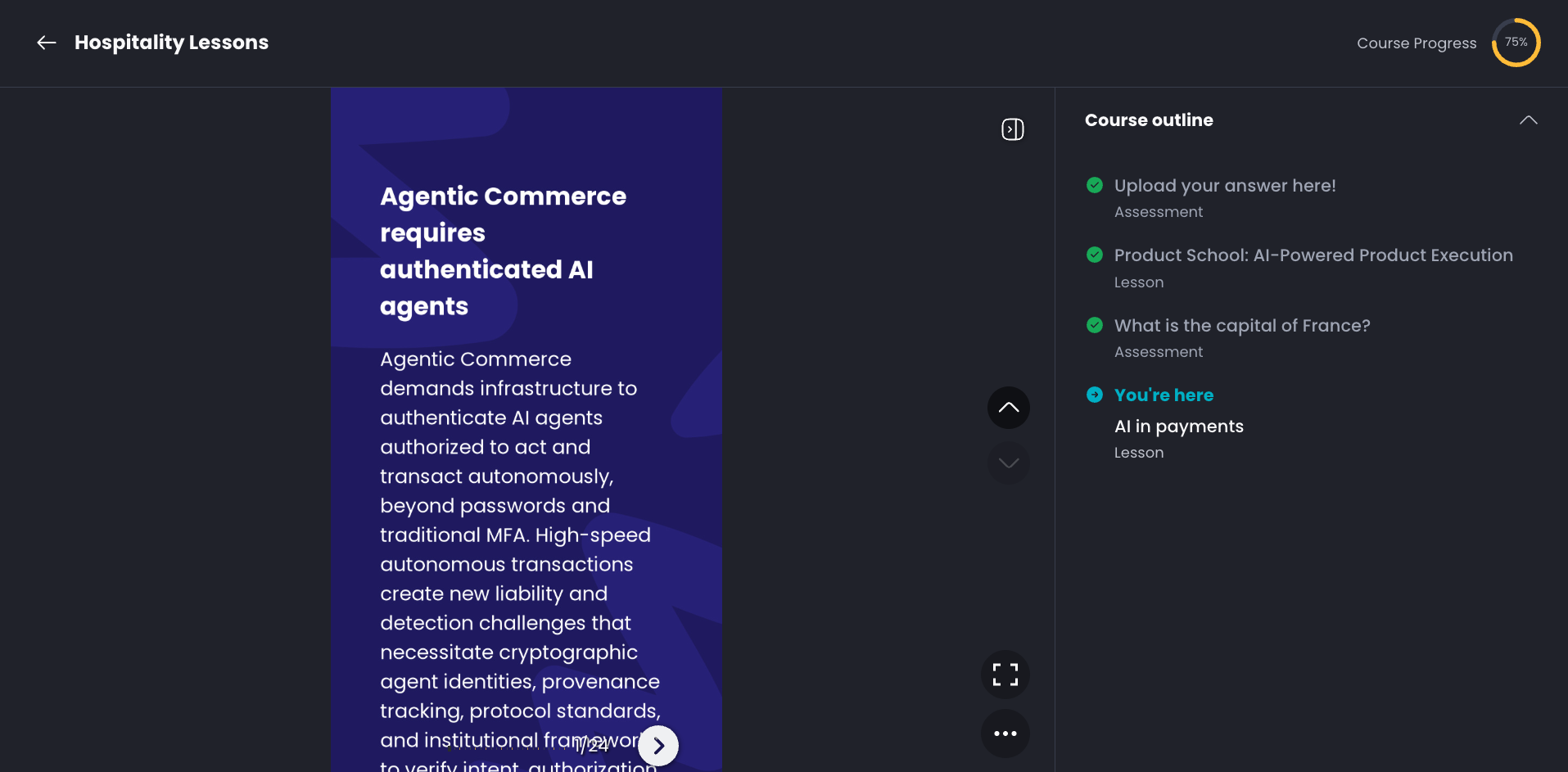Click the checkmark beside capital of France
The image size is (1568, 772).
coord(1094,325)
